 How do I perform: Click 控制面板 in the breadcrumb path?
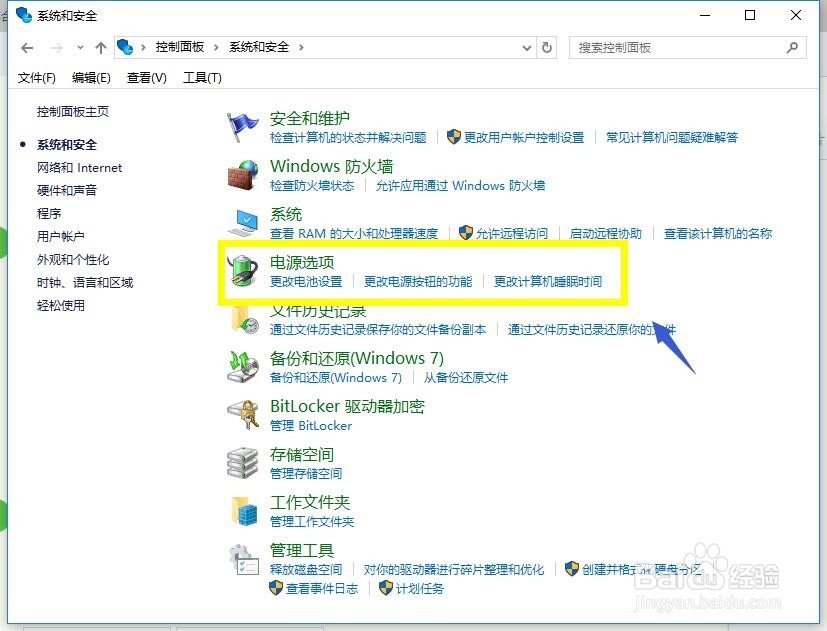(180, 47)
